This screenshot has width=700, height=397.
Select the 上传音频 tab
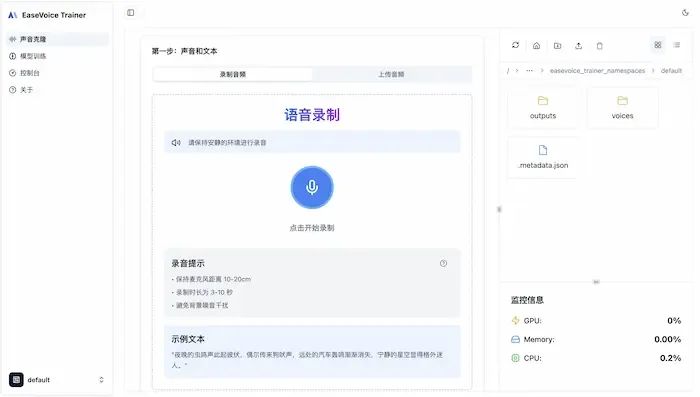392,74
